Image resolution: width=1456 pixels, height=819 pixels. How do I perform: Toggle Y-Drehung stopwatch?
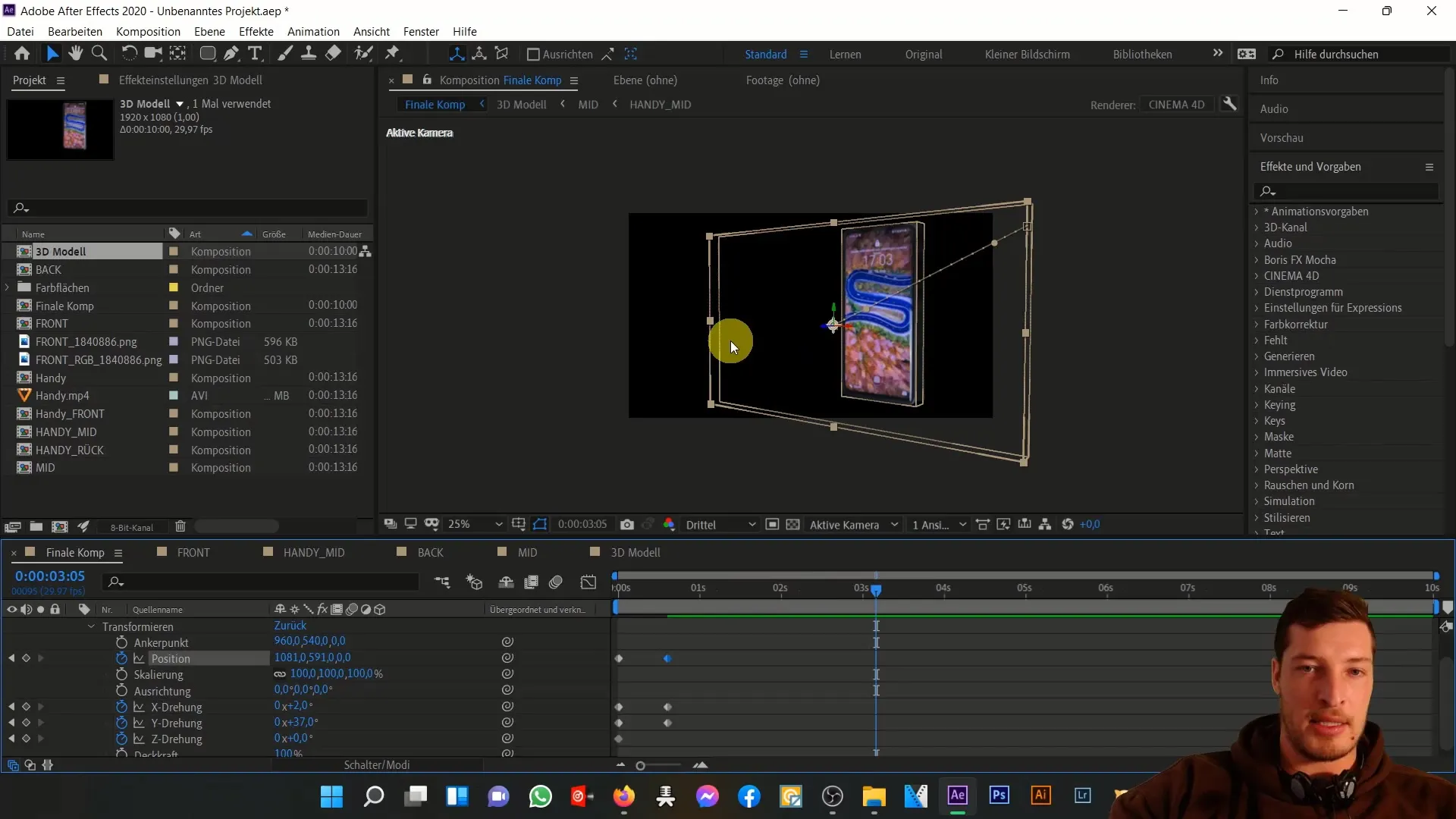[121, 723]
